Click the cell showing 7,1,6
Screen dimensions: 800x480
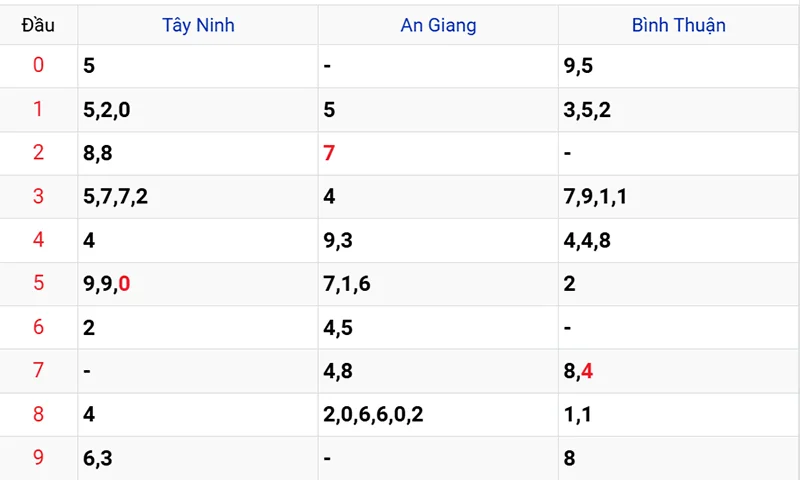tap(347, 284)
